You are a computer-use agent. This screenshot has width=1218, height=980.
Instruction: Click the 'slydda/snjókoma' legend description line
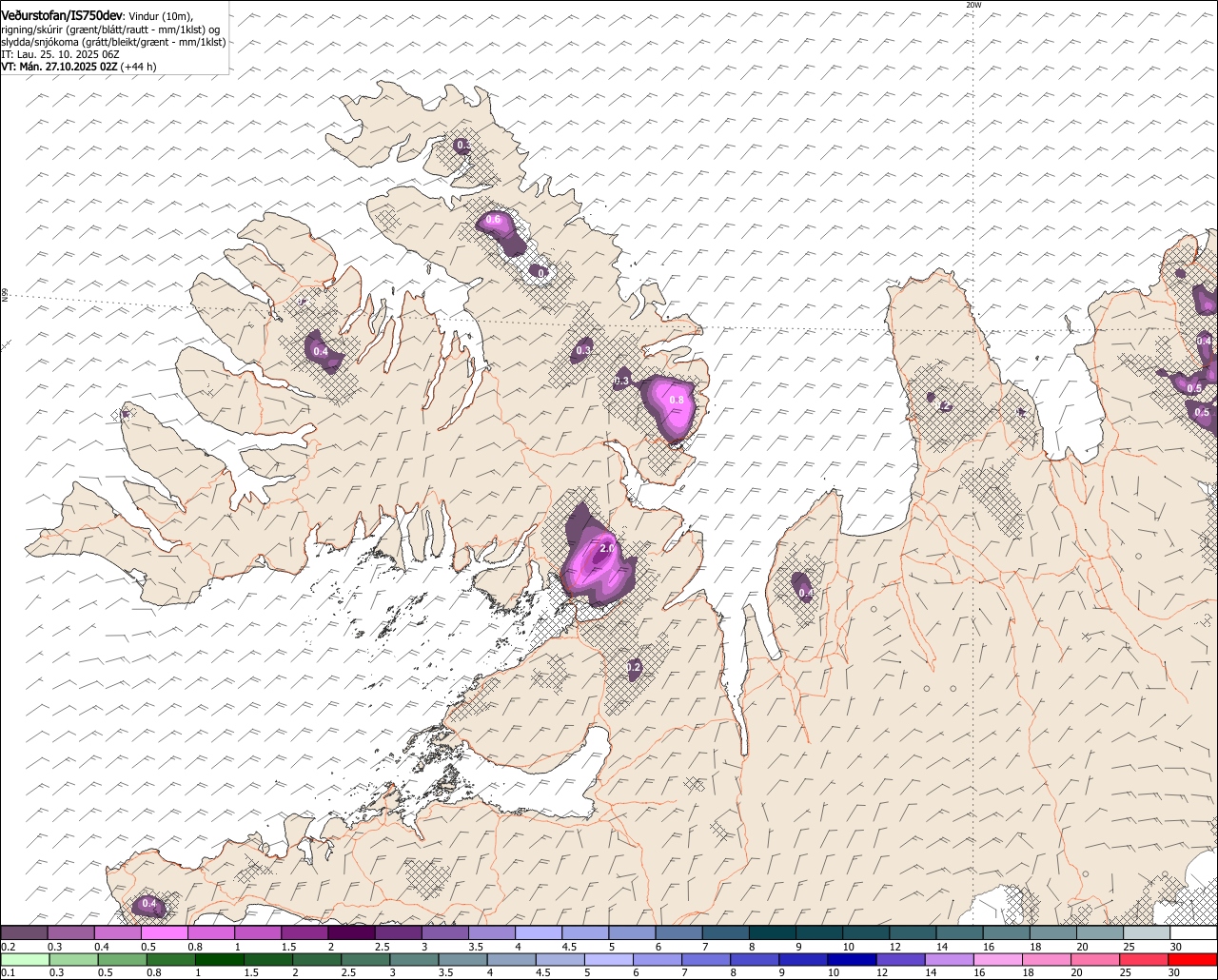113,42
